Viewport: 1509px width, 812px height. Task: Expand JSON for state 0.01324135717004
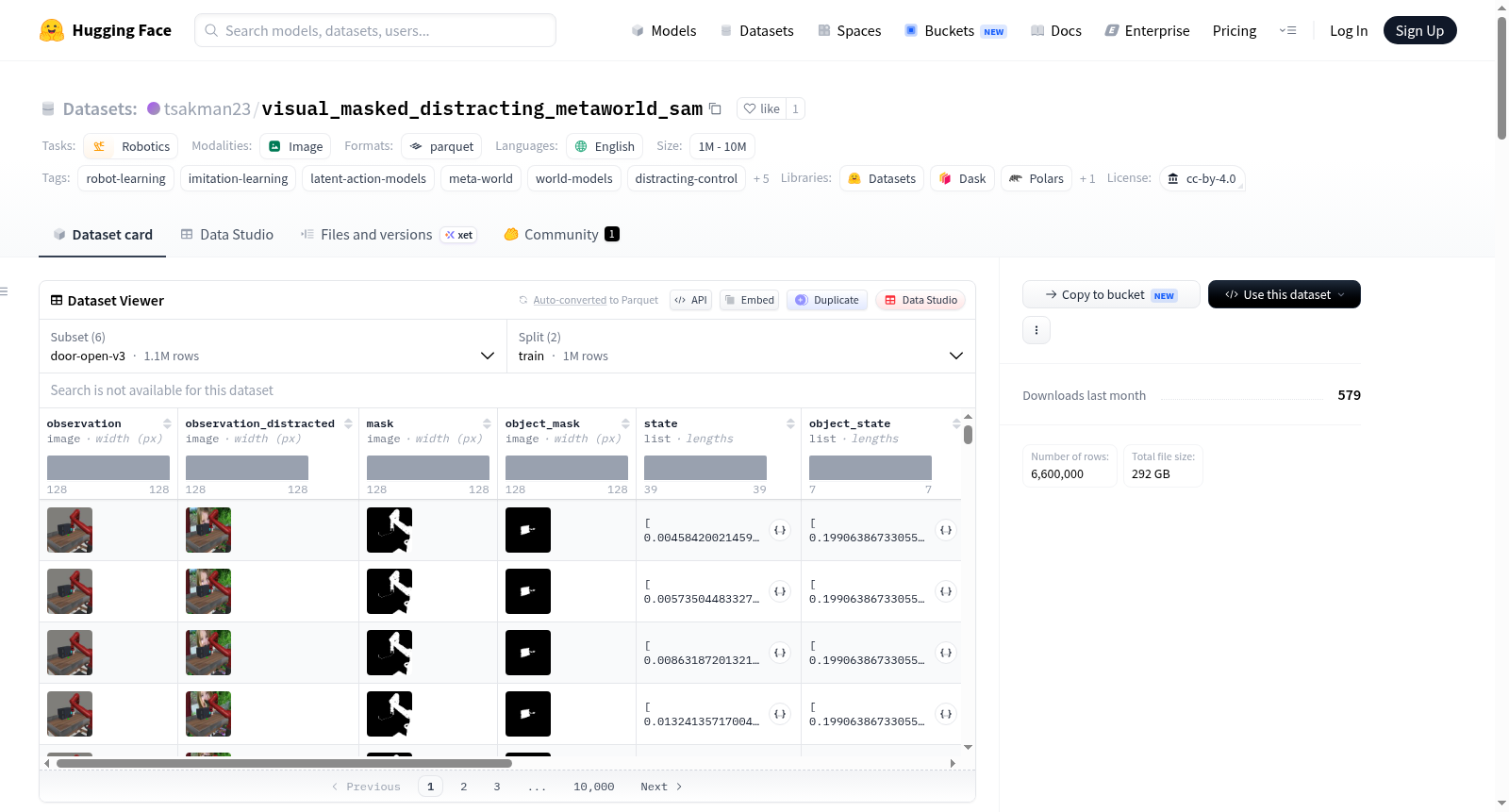point(780,714)
